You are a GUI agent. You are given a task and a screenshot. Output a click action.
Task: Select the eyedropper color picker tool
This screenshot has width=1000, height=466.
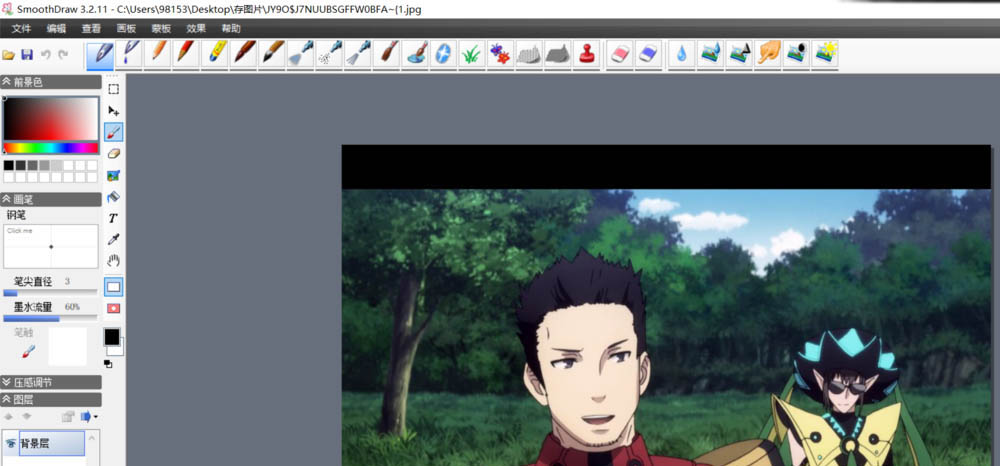click(114, 240)
